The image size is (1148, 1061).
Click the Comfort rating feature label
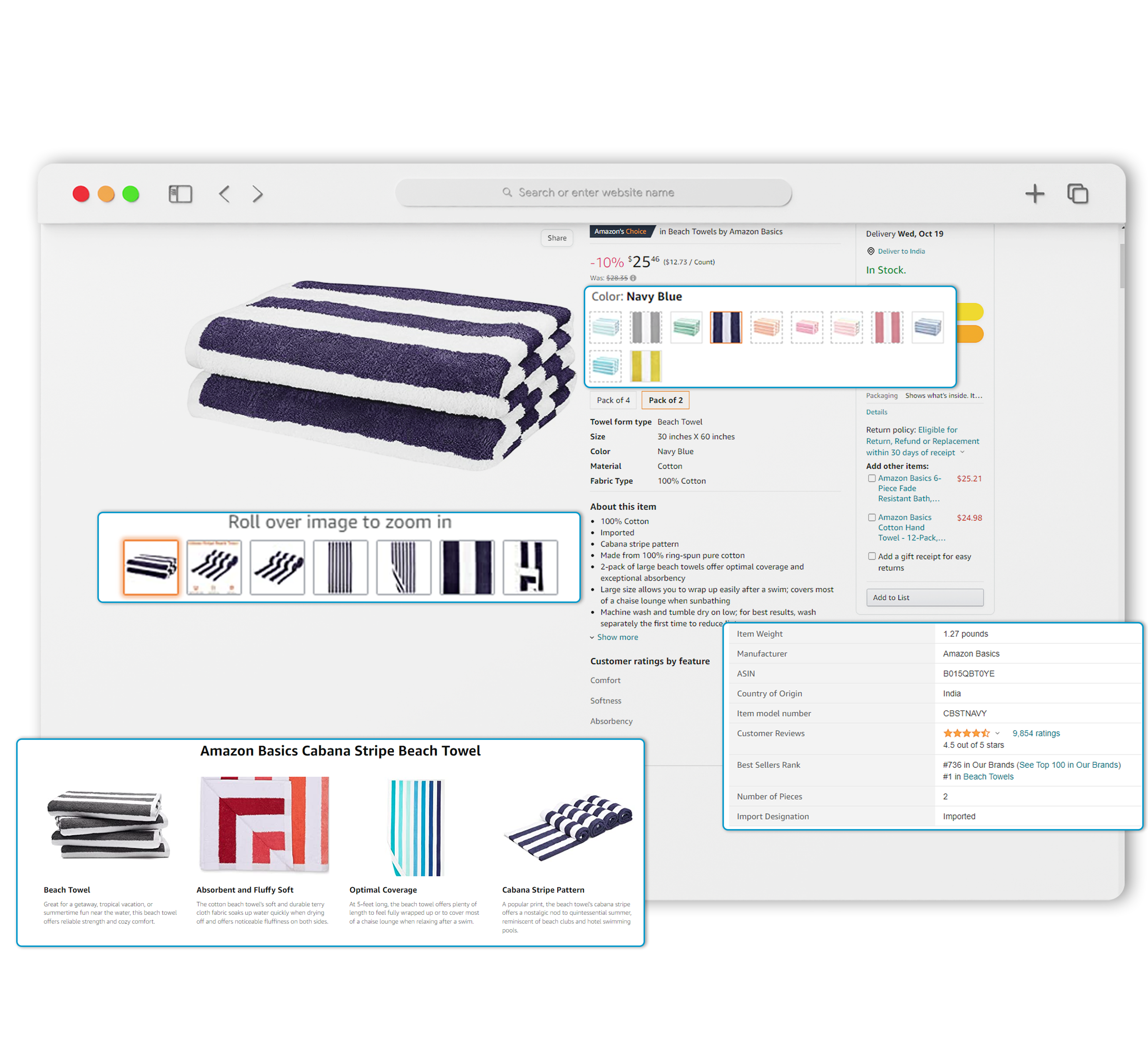[x=605, y=680]
